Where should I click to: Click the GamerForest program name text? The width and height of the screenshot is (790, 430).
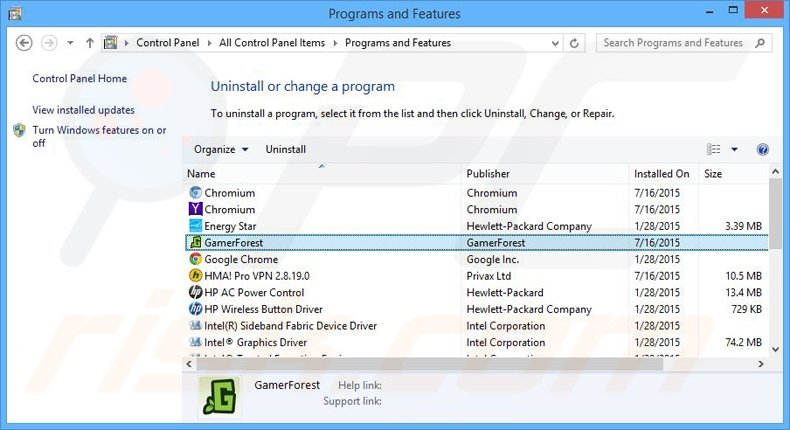pos(234,242)
